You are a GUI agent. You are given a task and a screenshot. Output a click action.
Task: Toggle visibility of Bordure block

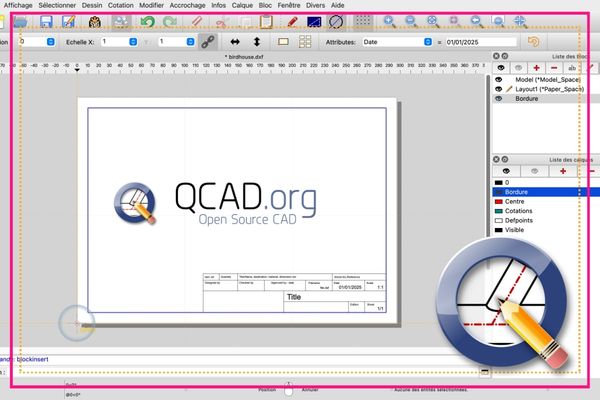(x=499, y=99)
